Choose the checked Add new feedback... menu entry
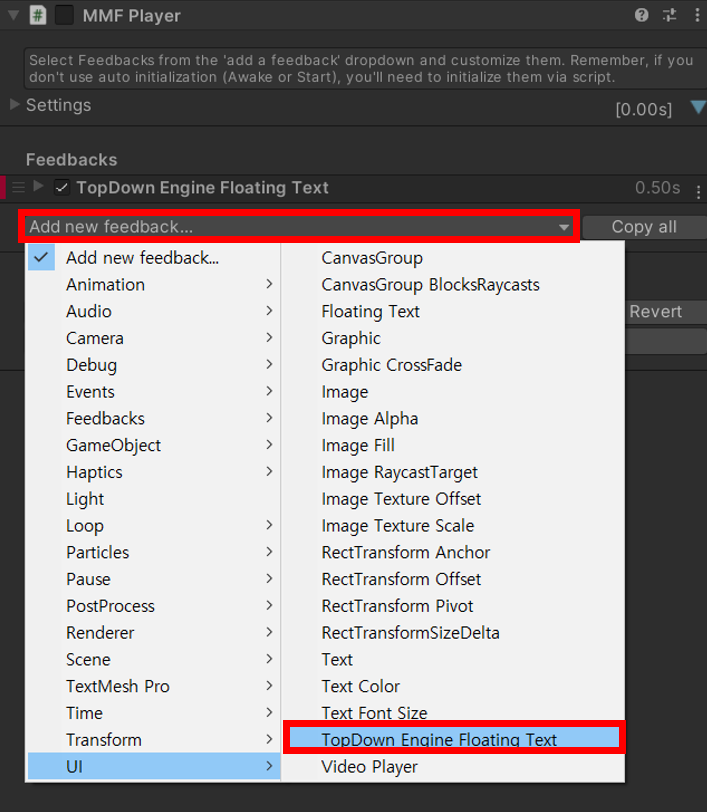 (x=154, y=257)
